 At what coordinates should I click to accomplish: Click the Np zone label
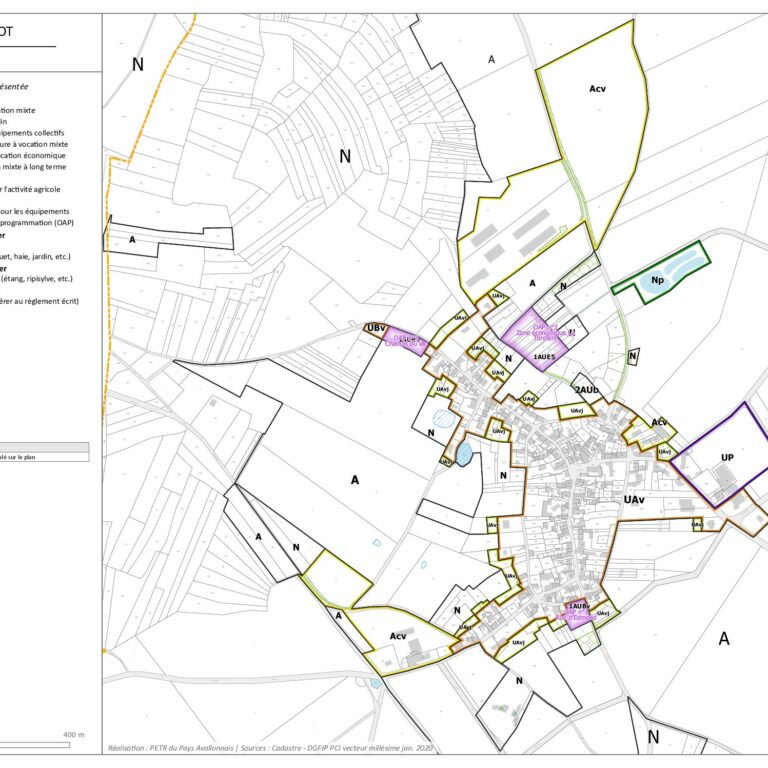pos(657,281)
